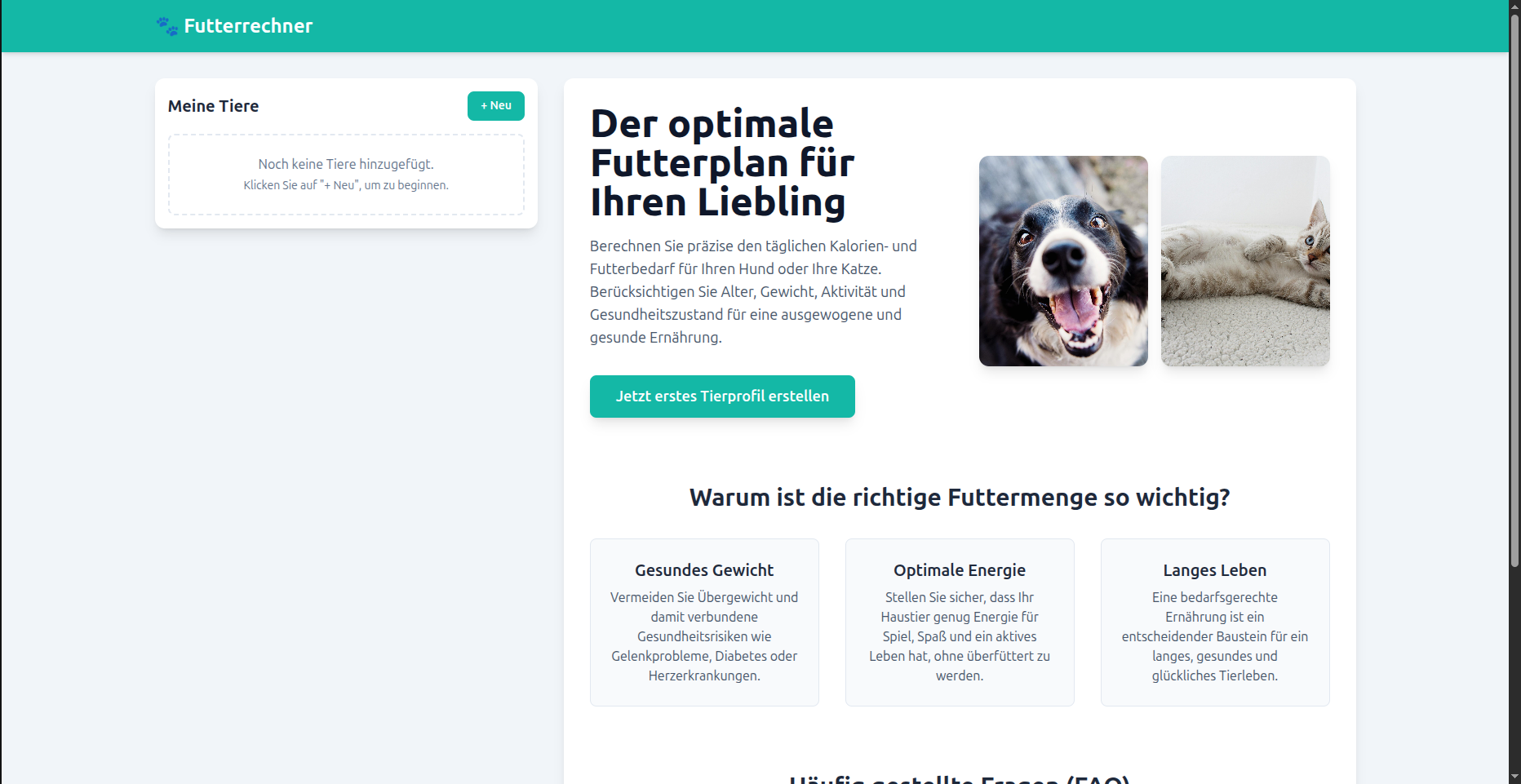Click the laughing dog photo
1521x784 pixels.
coord(1062,261)
